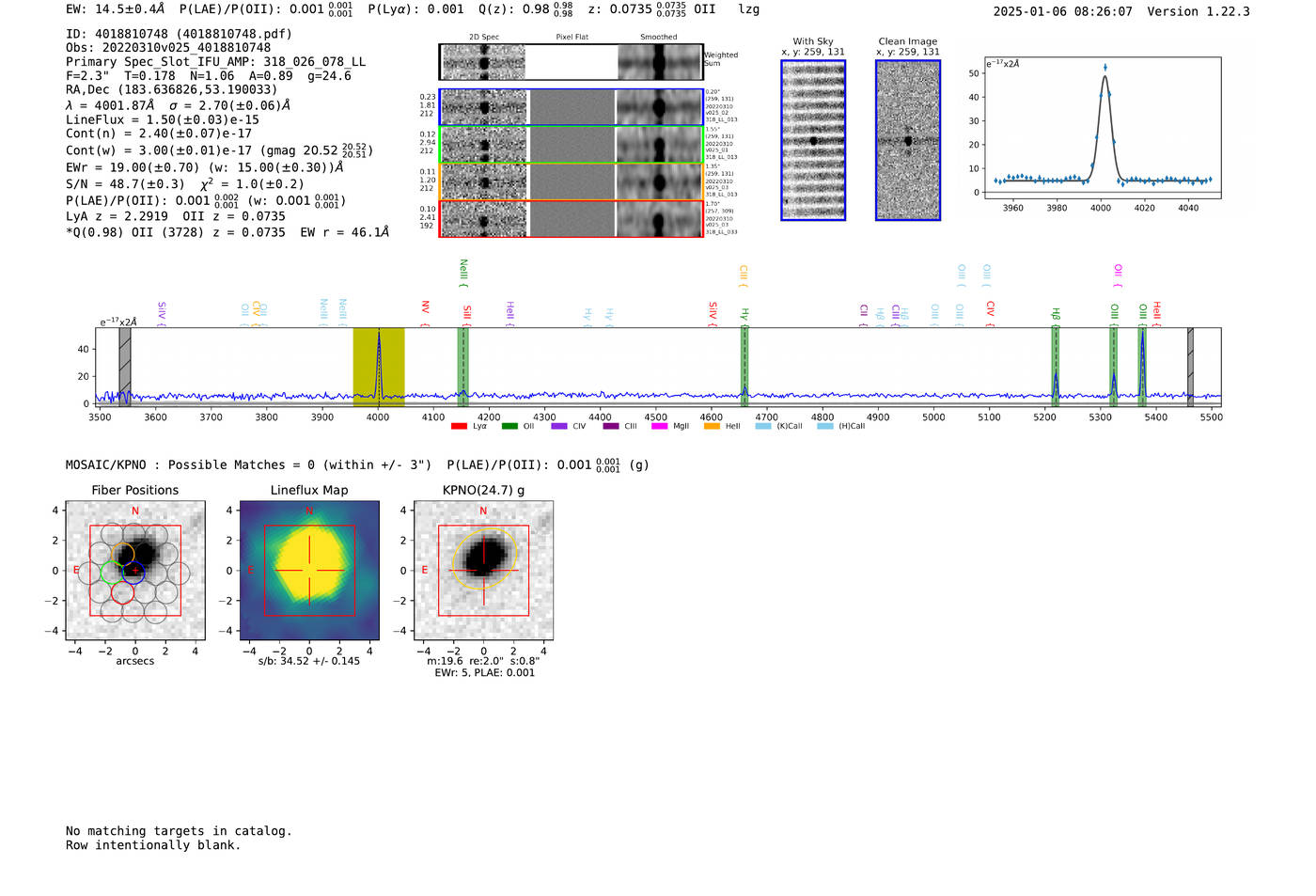Click the hatched gray band near 3550Å
The width and height of the screenshot is (1316, 896).
pyautogui.click(x=125, y=368)
